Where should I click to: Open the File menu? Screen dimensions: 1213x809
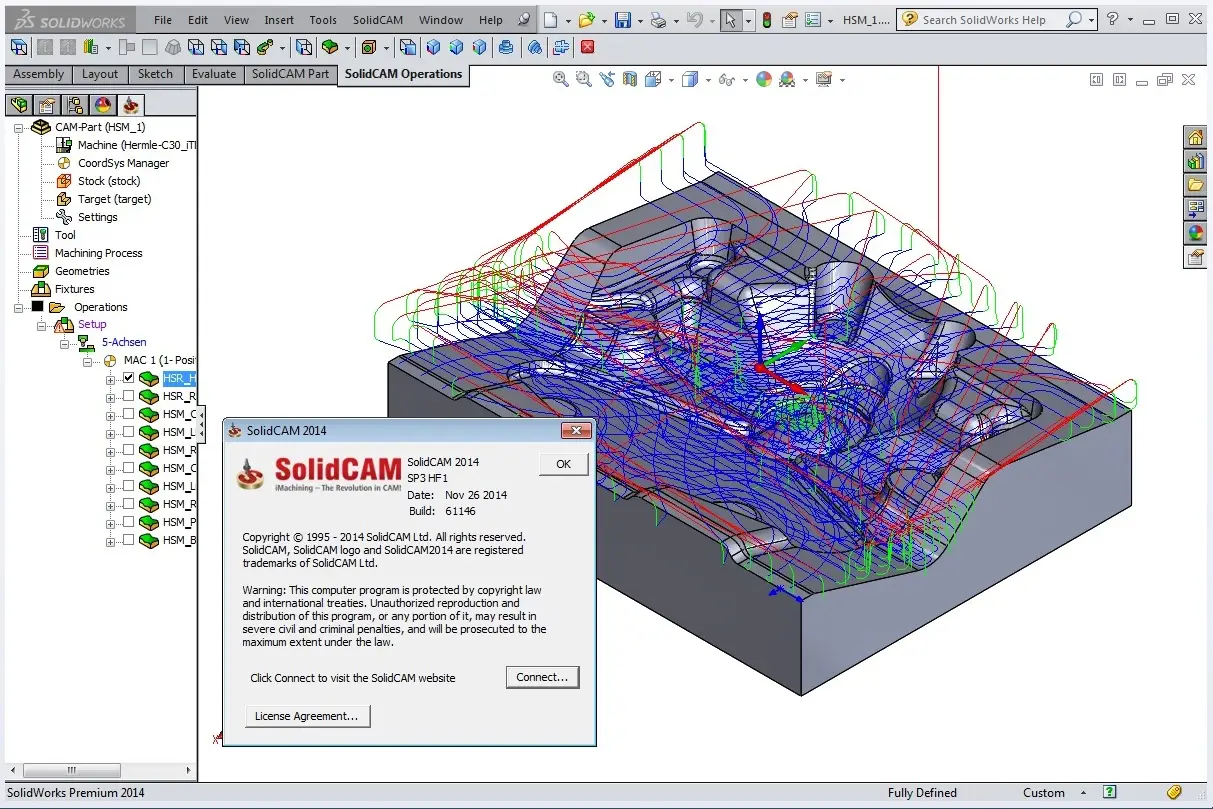pyautogui.click(x=163, y=19)
